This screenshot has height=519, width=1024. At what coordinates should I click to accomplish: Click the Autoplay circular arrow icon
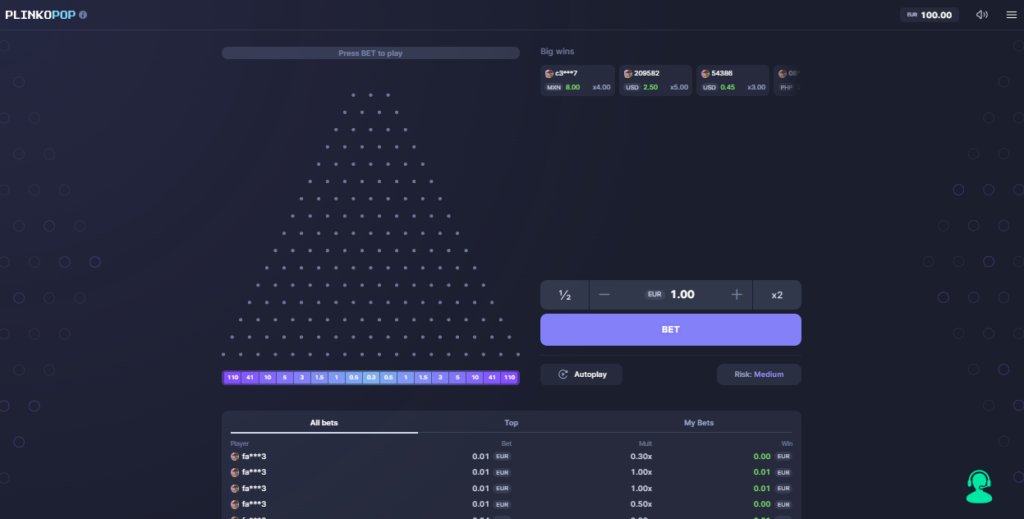click(563, 374)
